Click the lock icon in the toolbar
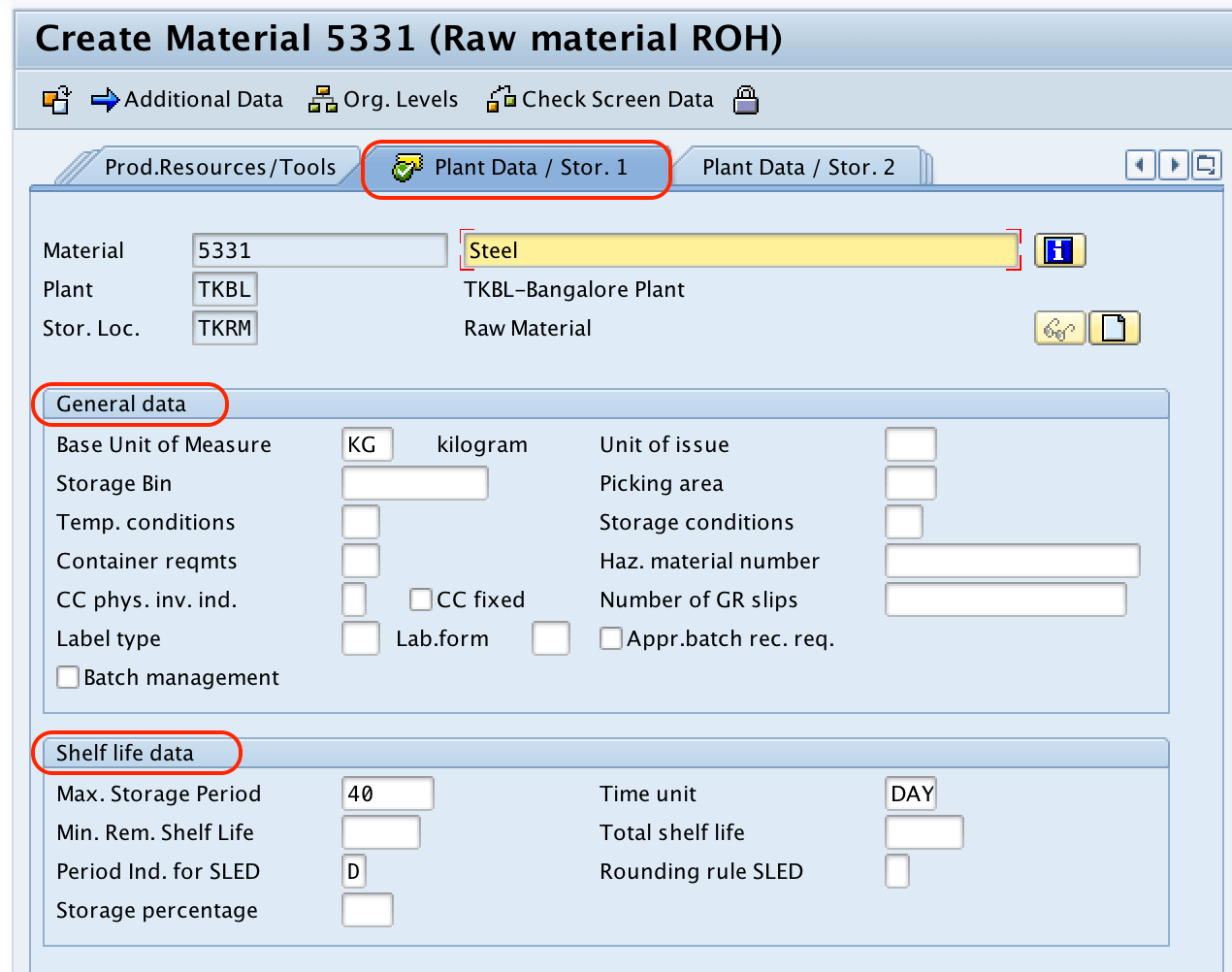Viewport: 1232px width, 972px height. [745, 99]
